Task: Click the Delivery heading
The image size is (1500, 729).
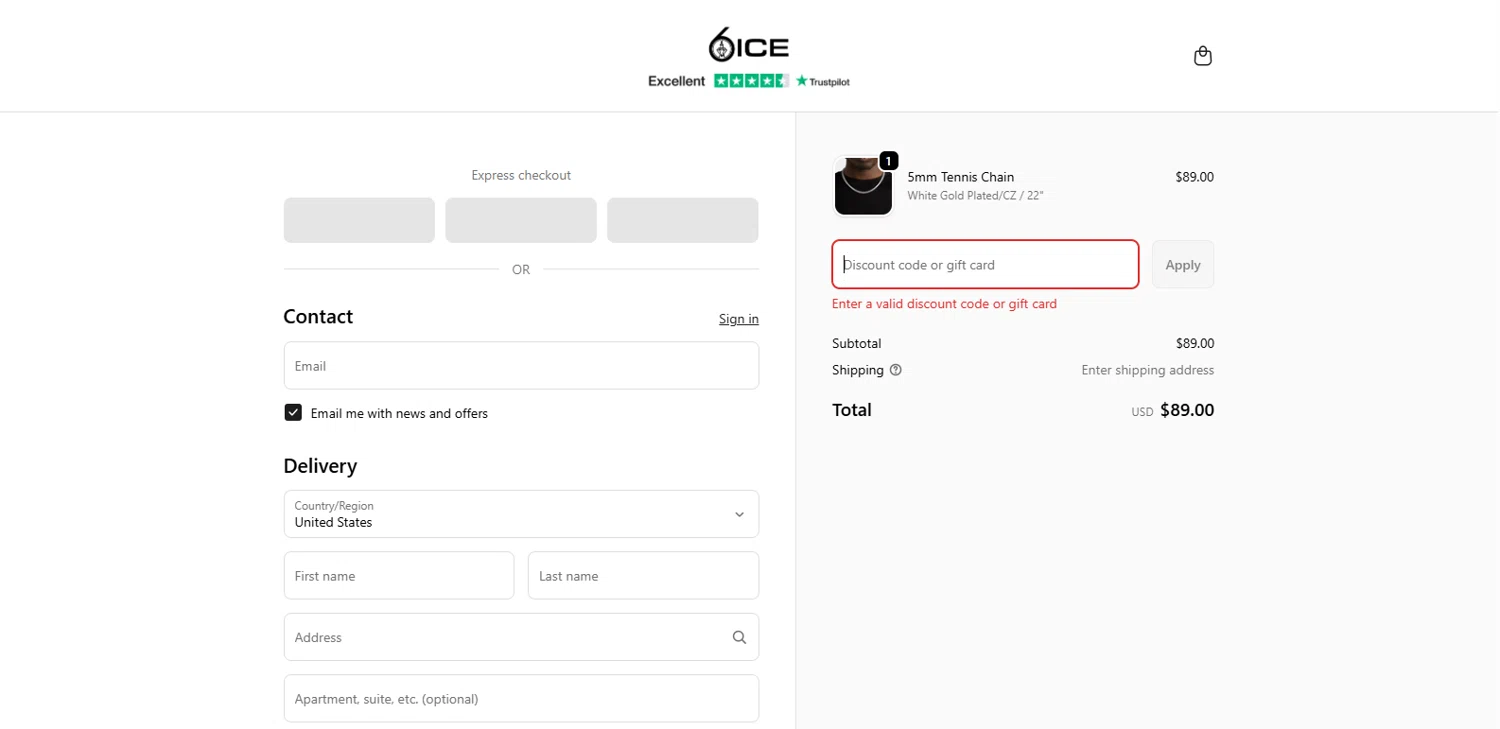Action: (x=320, y=466)
